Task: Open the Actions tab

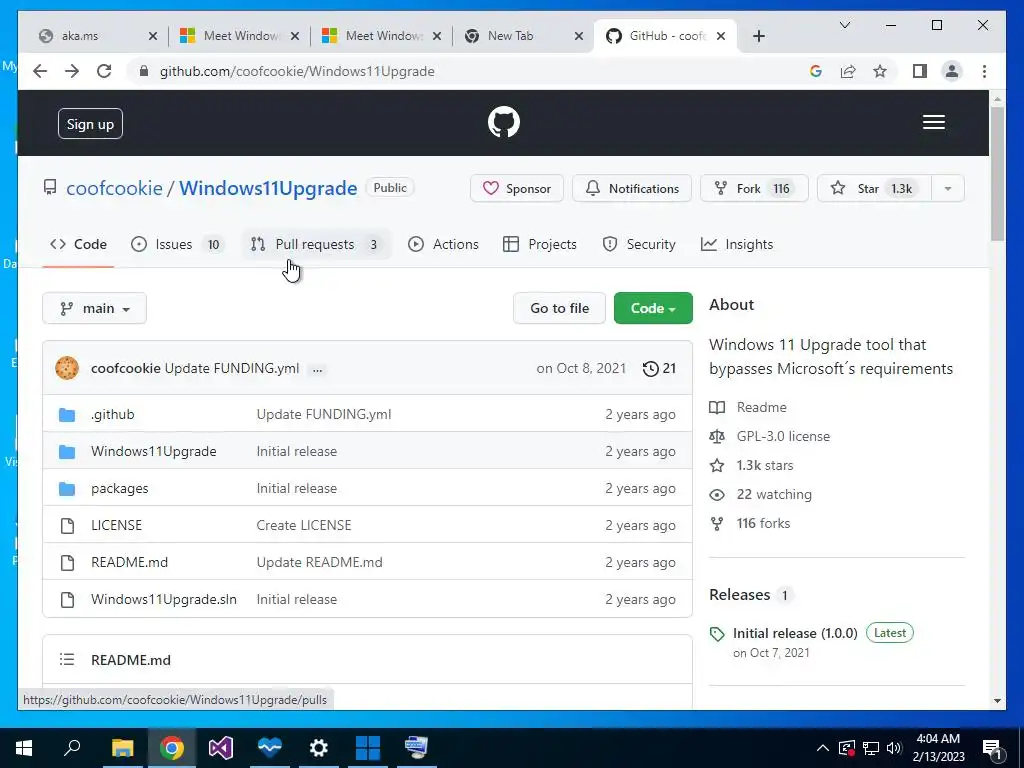Action: point(443,244)
